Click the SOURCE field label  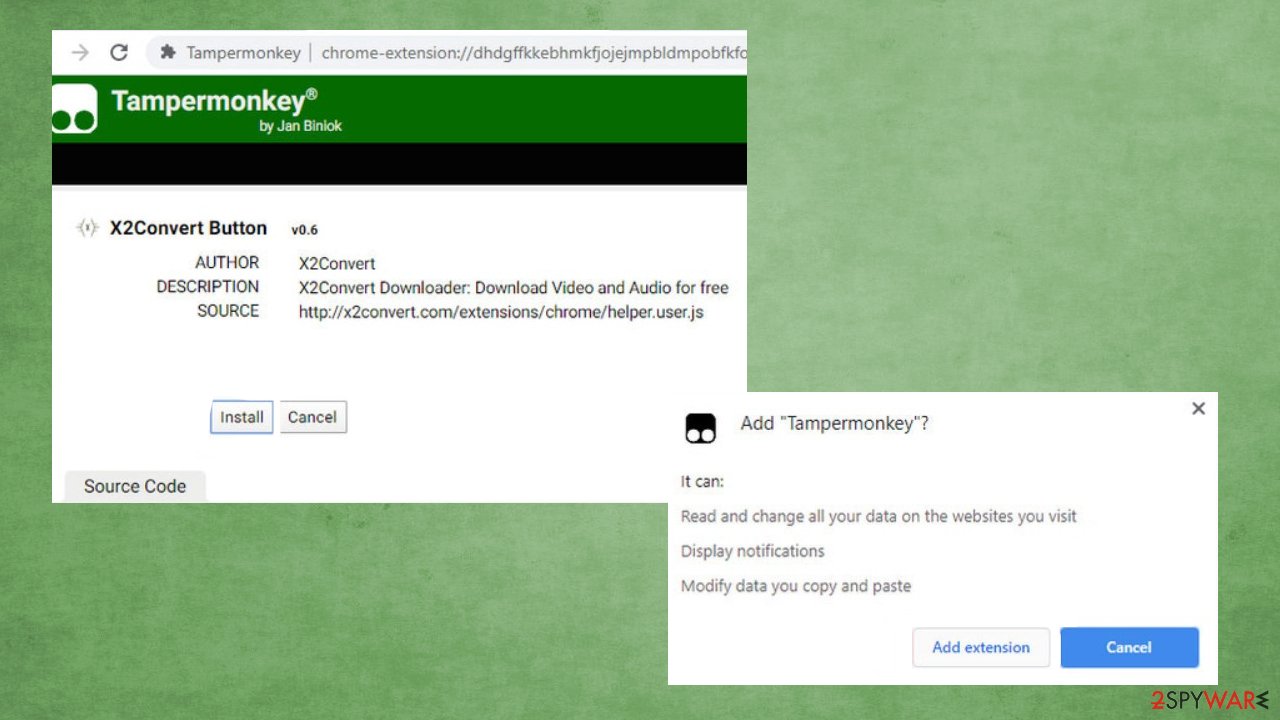(x=228, y=311)
